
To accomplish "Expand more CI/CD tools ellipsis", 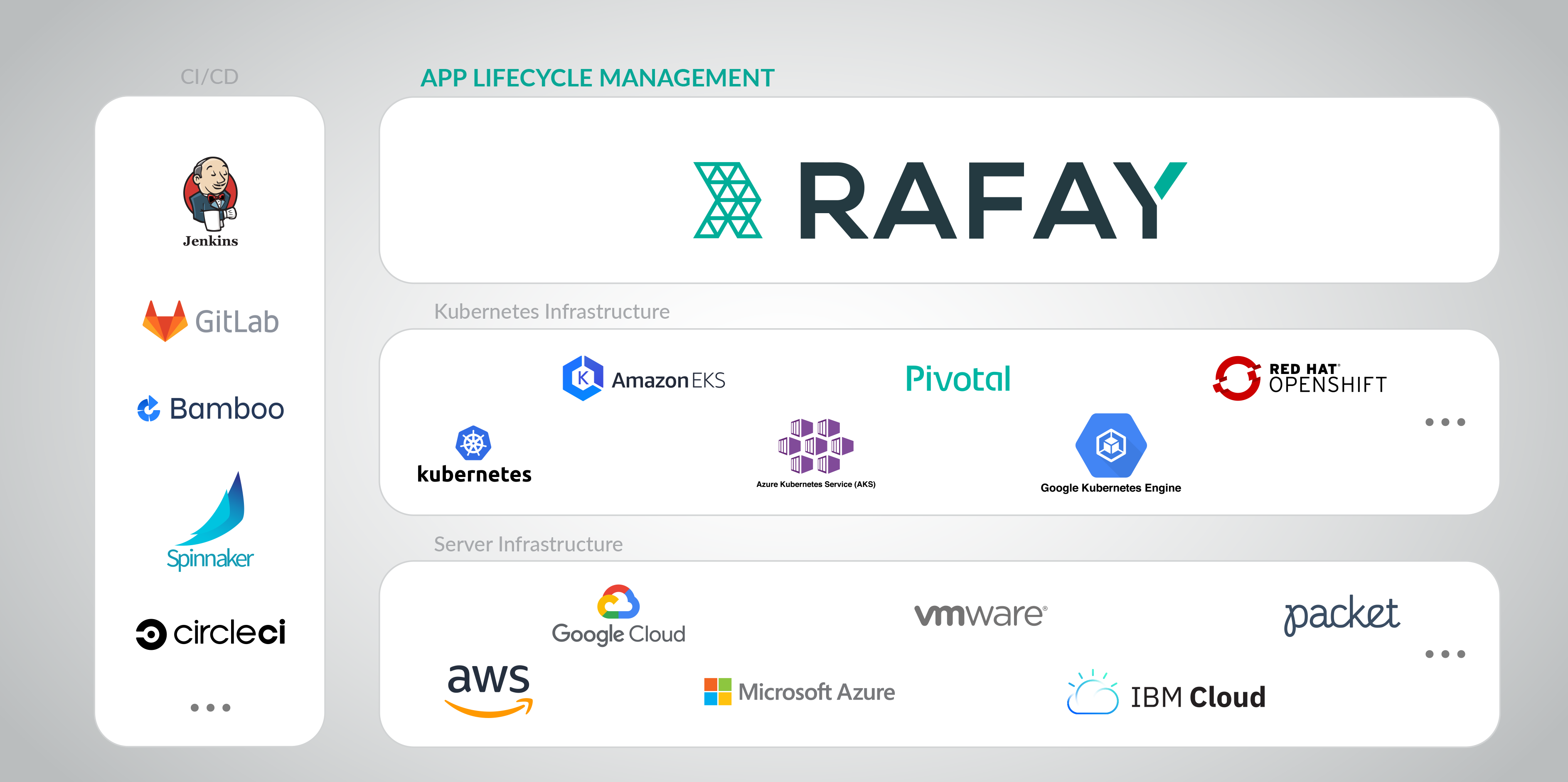I will (210, 708).
